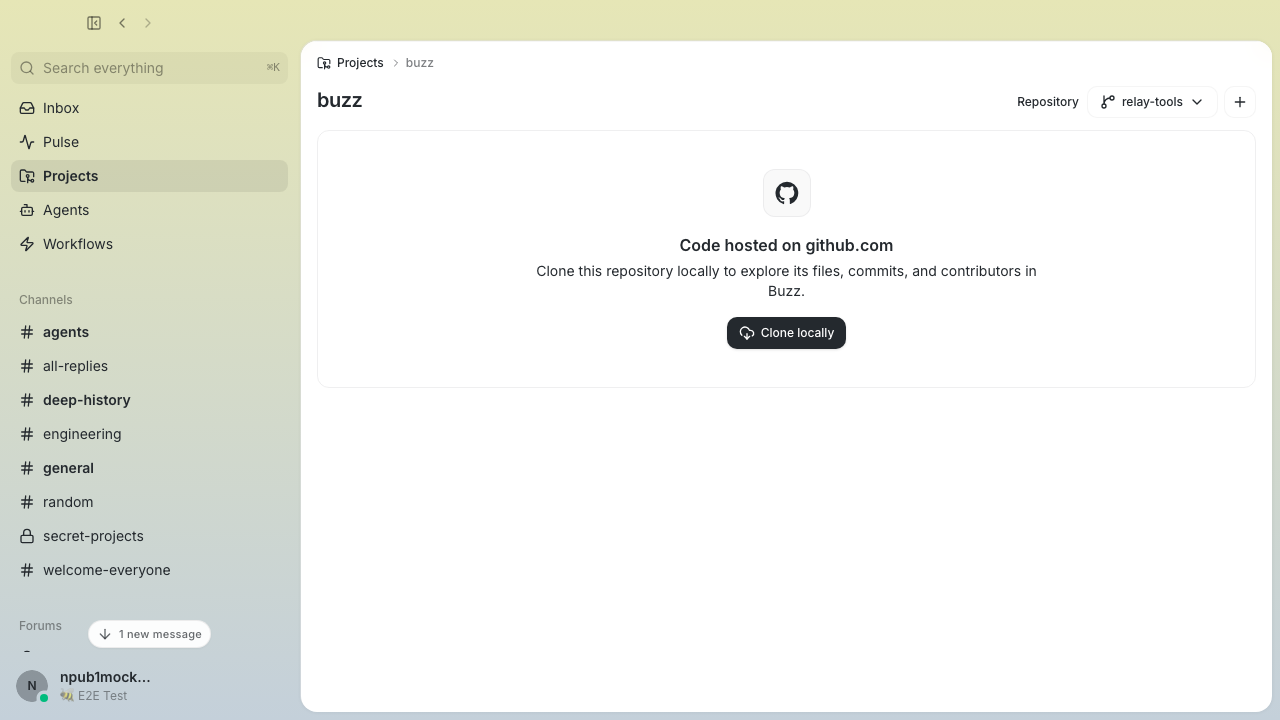Select Projects in the sidebar
Screen dimensions: 1280x720
coord(150,176)
